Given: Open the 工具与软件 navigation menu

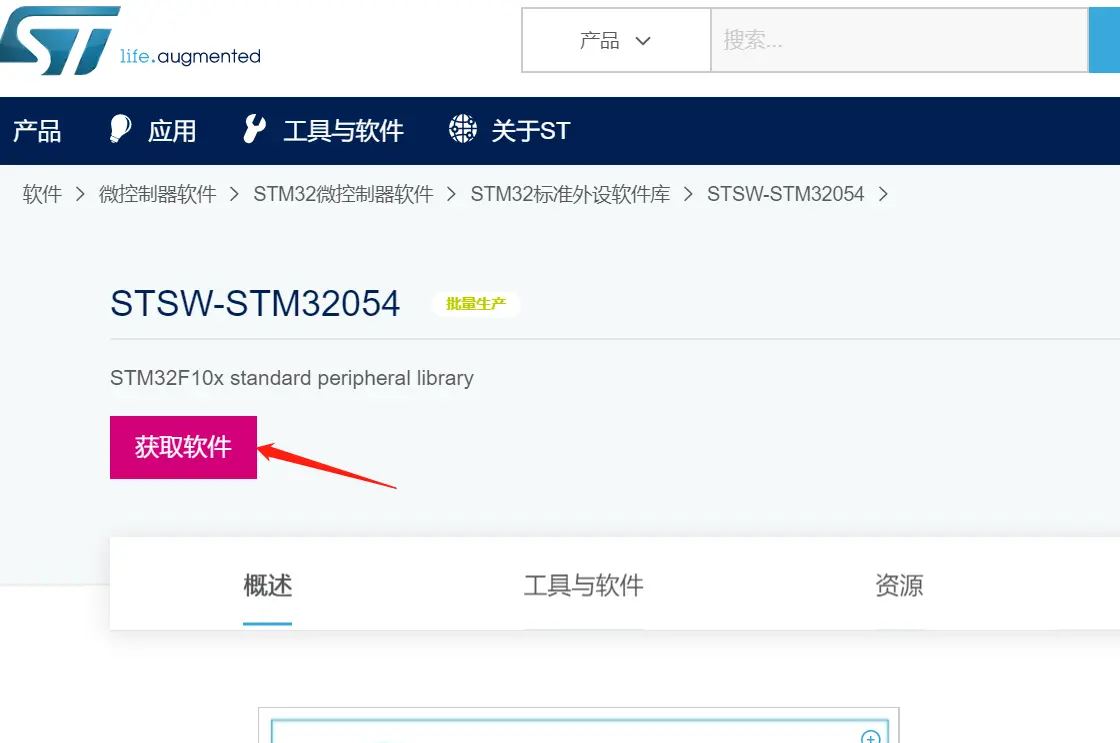Looking at the screenshot, I should click(x=344, y=131).
